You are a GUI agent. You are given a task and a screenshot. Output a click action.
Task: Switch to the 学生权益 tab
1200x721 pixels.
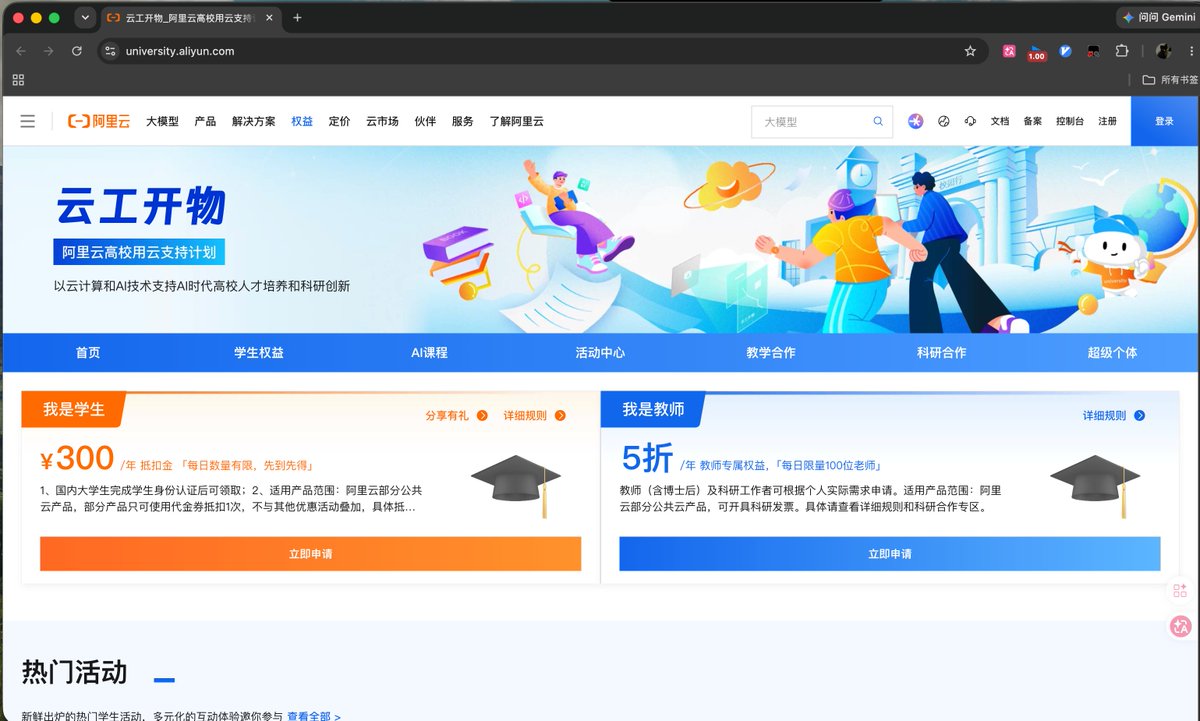pos(259,353)
